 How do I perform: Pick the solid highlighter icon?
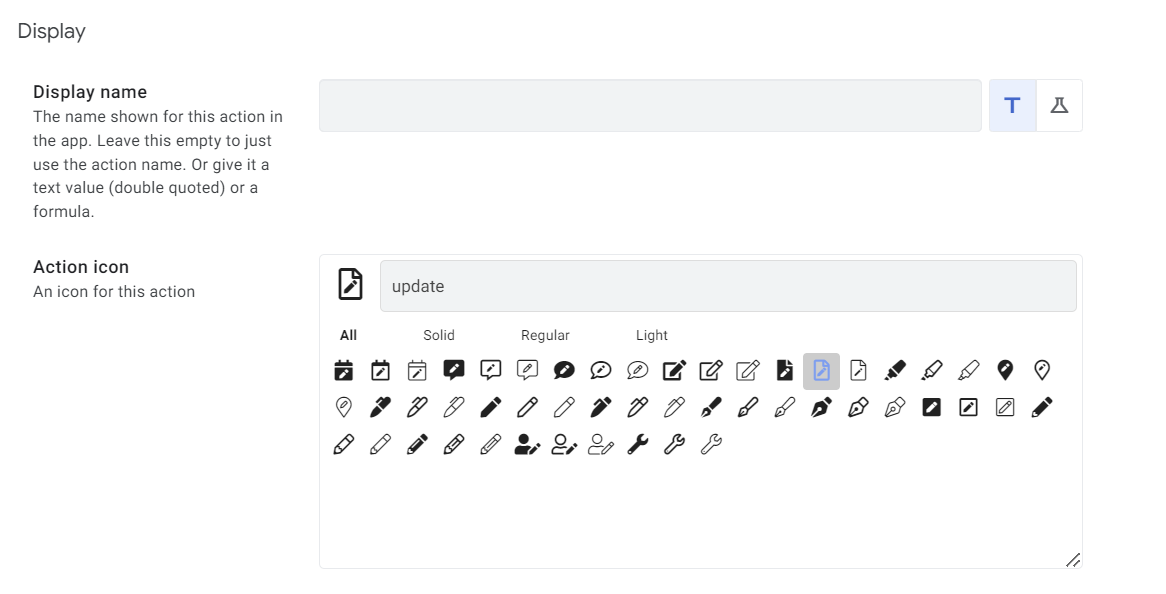click(895, 371)
